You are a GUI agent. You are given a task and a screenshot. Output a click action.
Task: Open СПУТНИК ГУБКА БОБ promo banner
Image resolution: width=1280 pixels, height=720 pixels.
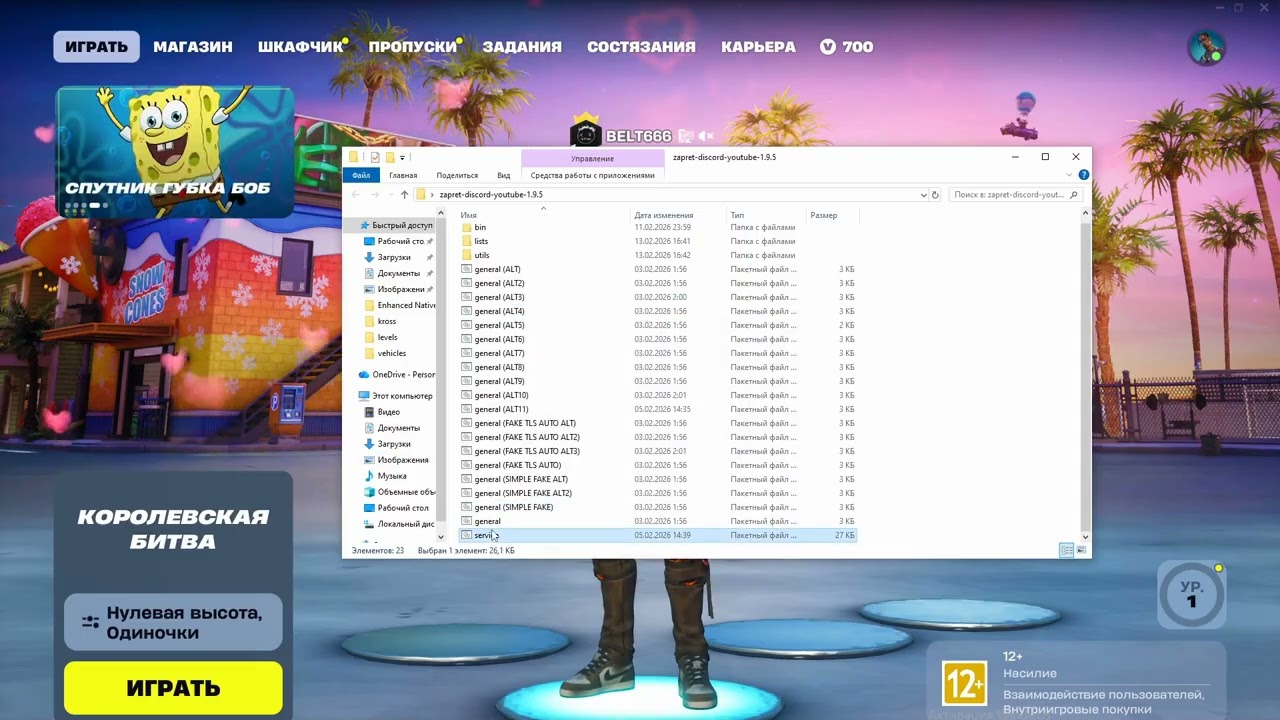175,152
